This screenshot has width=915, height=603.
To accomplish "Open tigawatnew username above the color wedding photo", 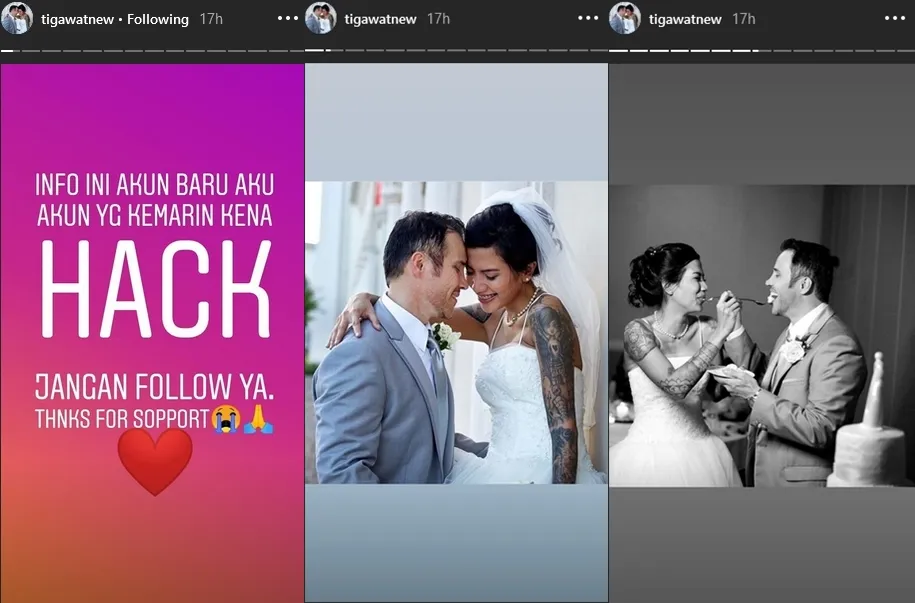I will [x=382, y=19].
